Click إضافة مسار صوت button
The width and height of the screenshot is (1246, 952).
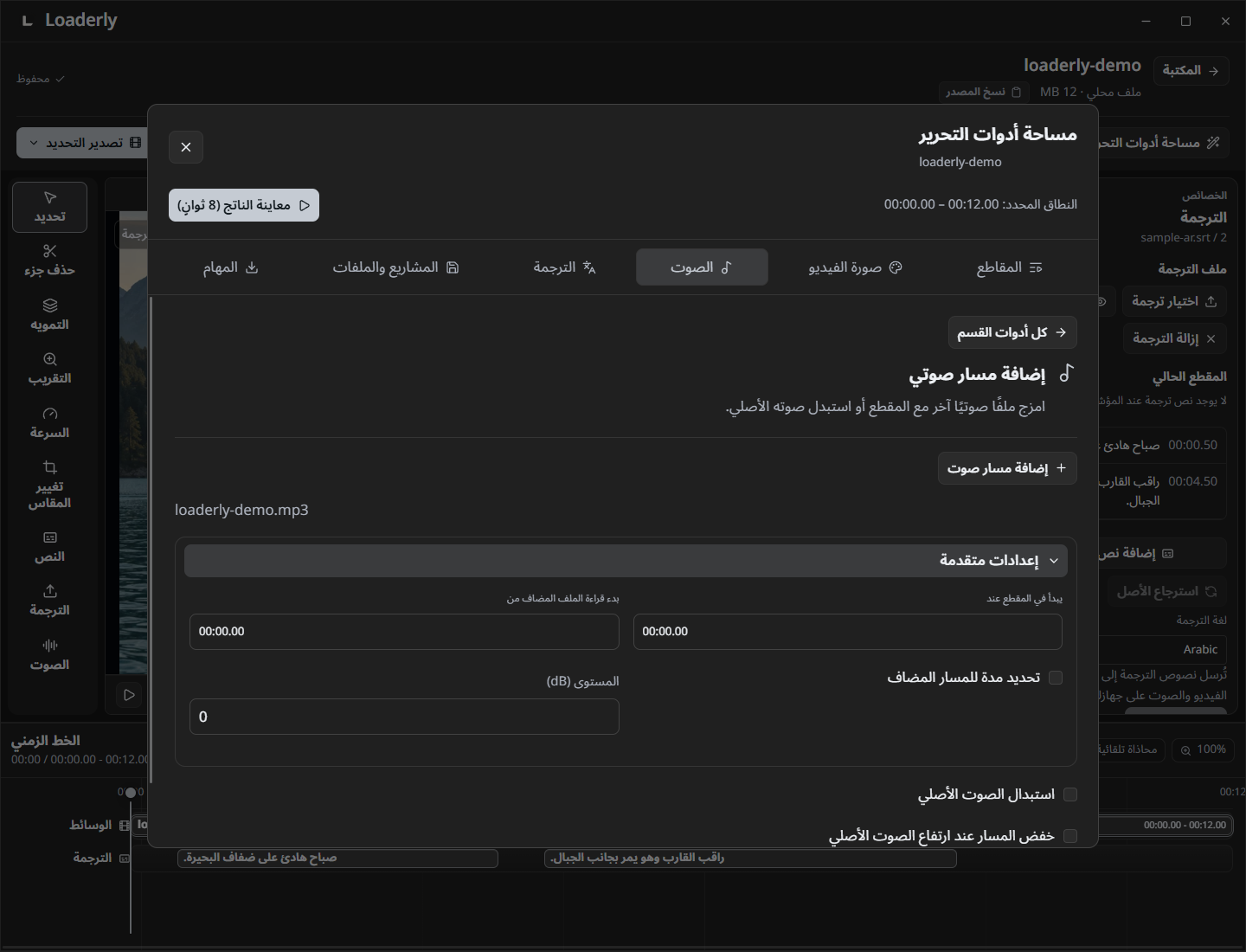(x=1007, y=468)
